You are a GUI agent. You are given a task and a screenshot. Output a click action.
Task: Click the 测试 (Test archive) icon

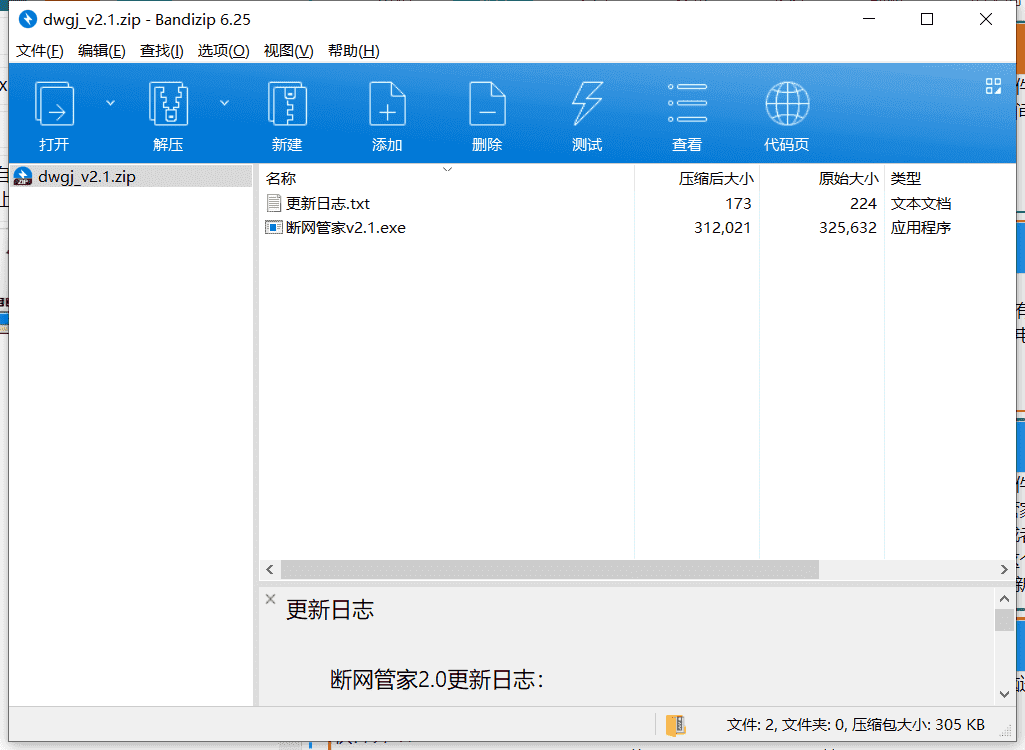coord(587,104)
